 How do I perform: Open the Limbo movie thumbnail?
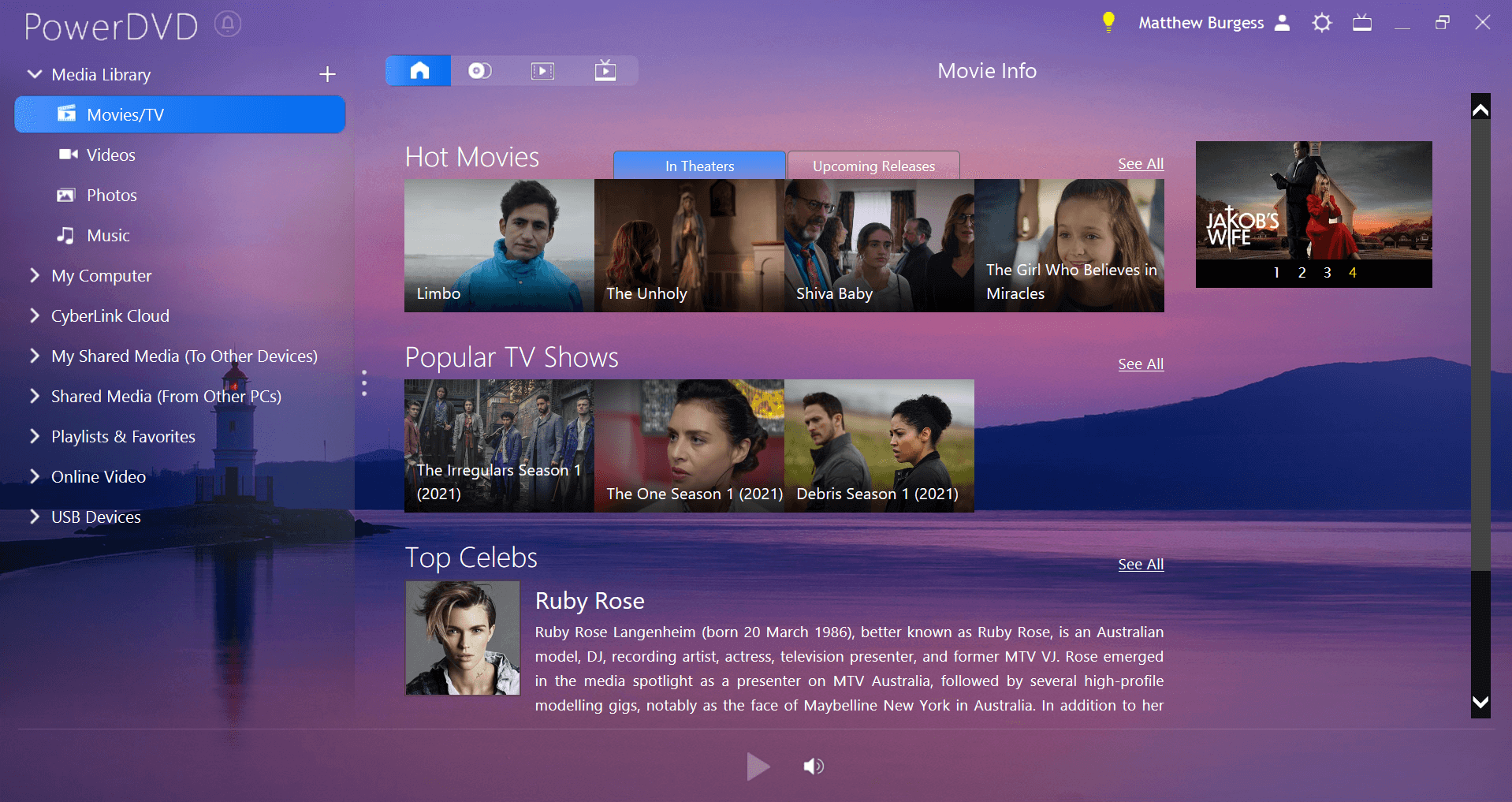(x=499, y=245)
